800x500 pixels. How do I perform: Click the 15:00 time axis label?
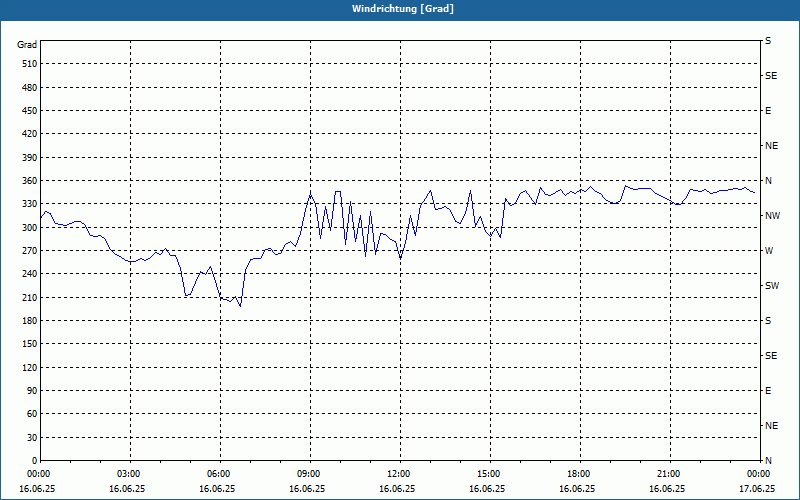tap(487, 474)
